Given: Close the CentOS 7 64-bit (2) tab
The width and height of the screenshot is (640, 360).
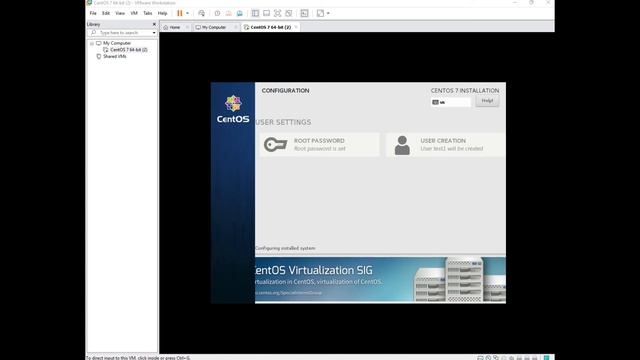Looking at the screenshot, I should (x=296, y=27).
